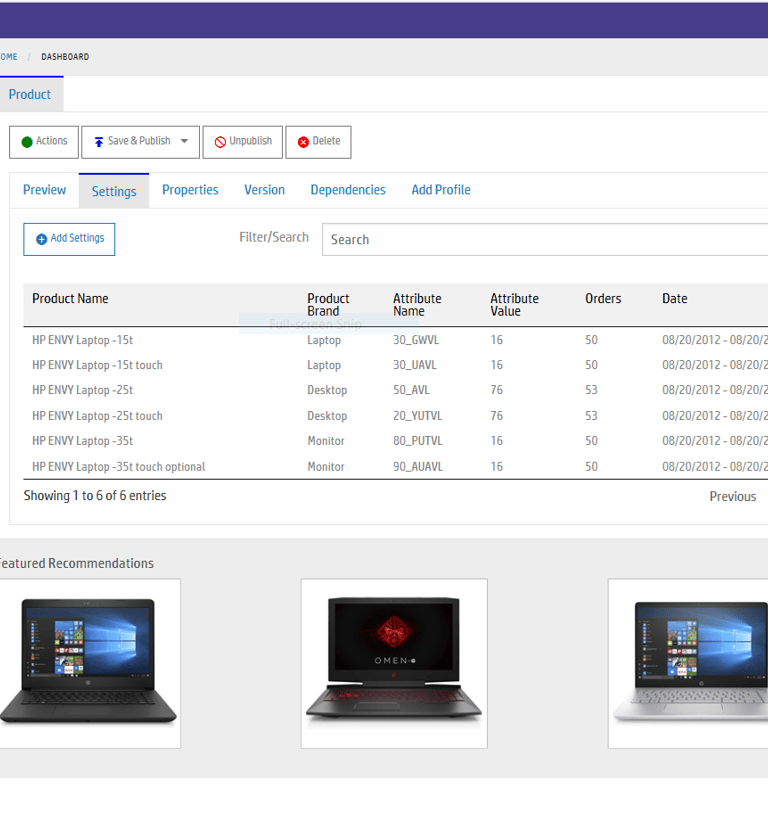Click the blue plus icon on Add Settings

pos(41,239)
